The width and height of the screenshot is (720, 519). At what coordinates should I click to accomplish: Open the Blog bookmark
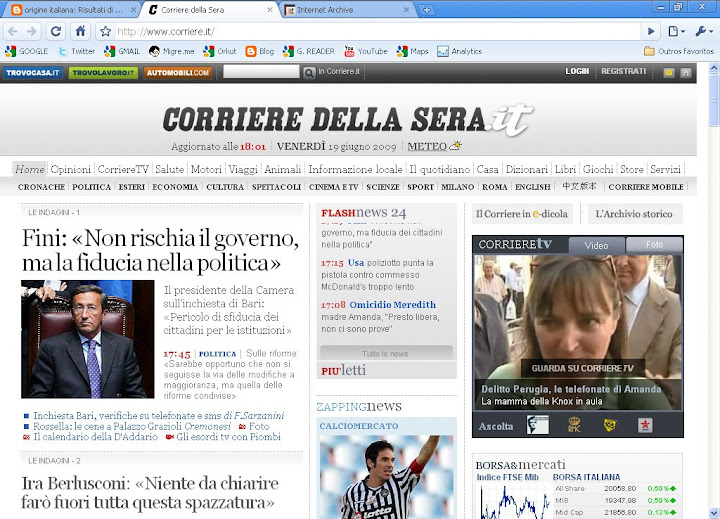click(x=260, y=51)
